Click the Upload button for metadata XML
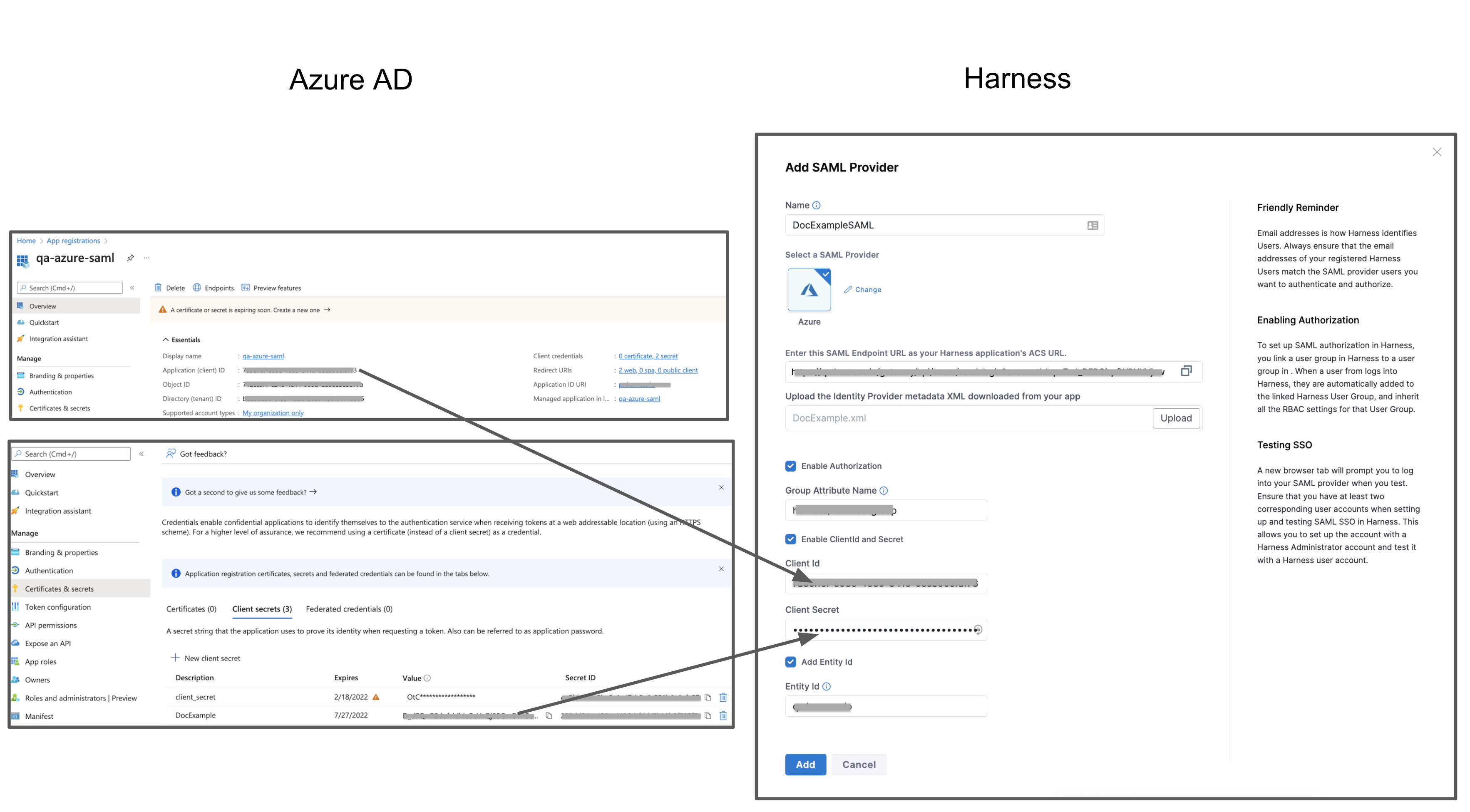The width and height of the screenshot is (1470, 812). pos(1176,418)
